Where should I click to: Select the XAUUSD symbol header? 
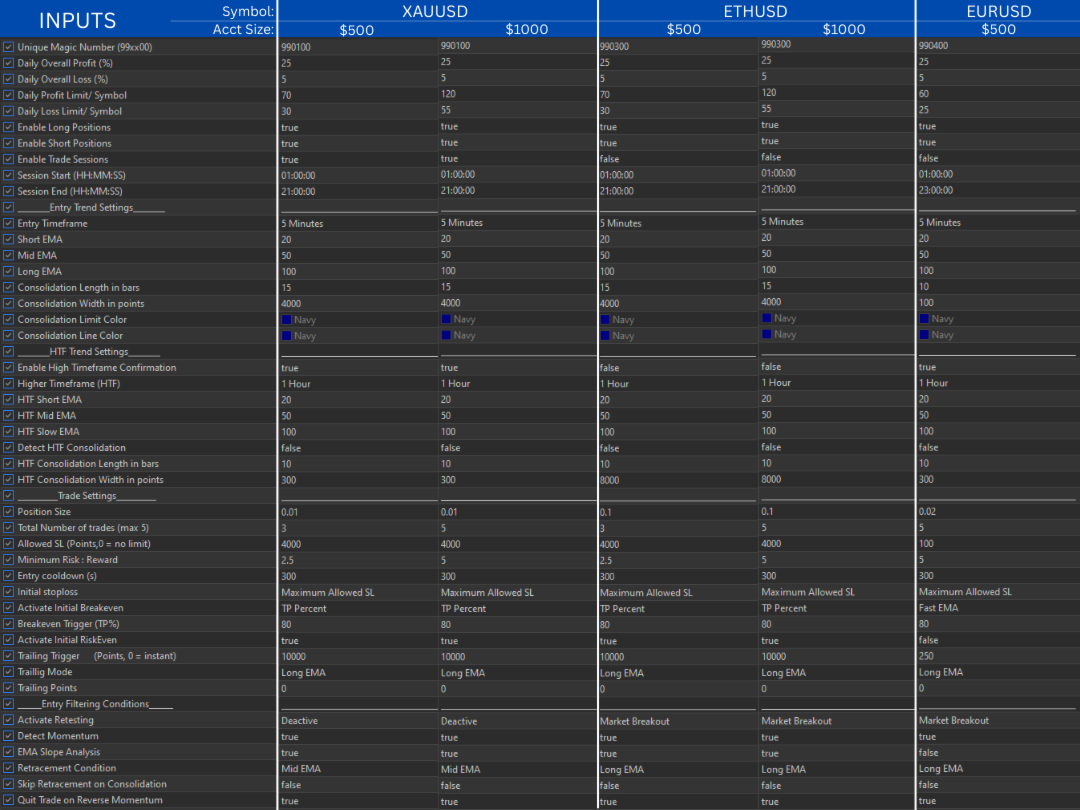pyautogui.click(x=435, y=11)
